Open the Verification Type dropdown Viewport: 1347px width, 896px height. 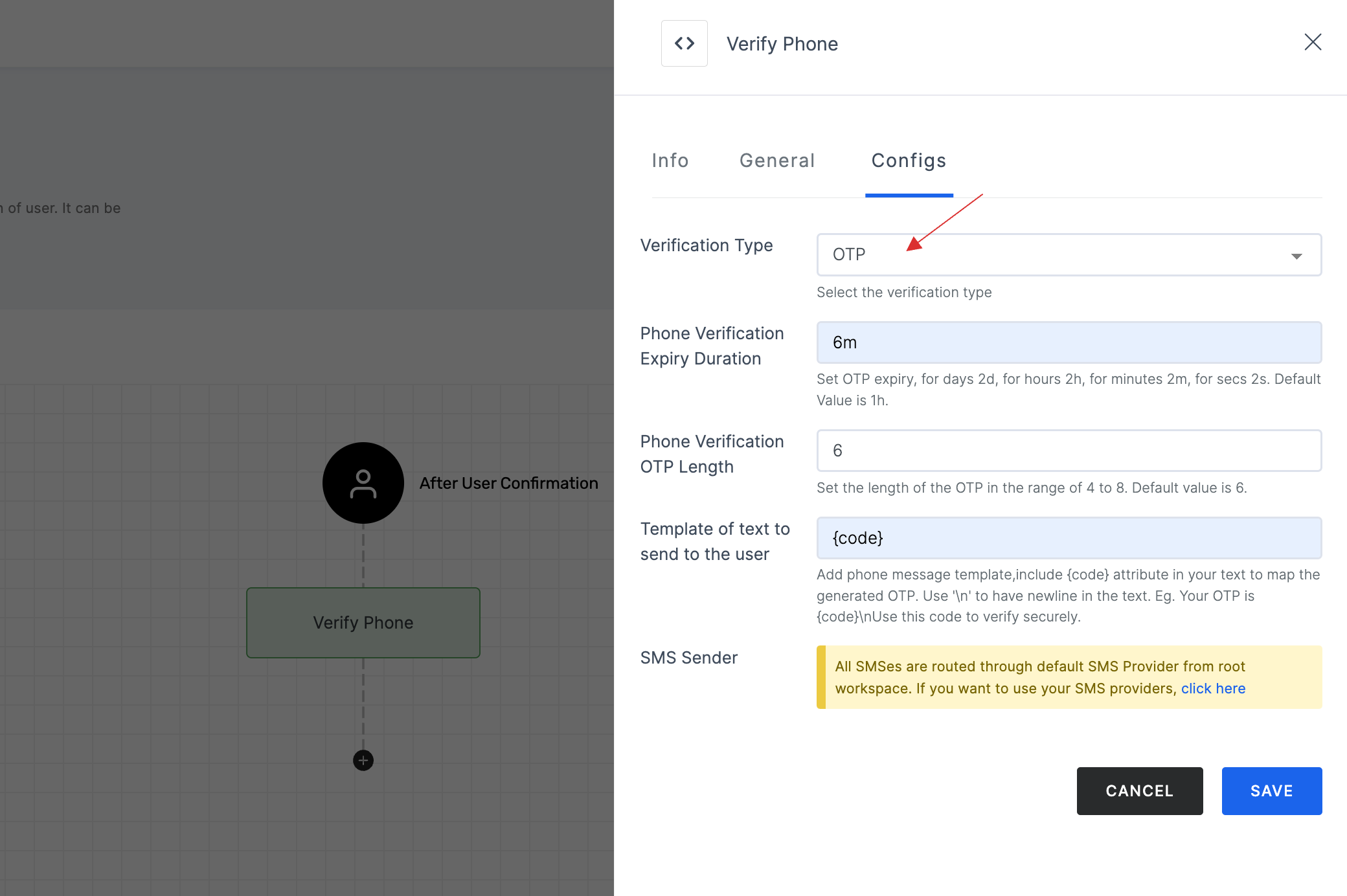(1069, 254)
